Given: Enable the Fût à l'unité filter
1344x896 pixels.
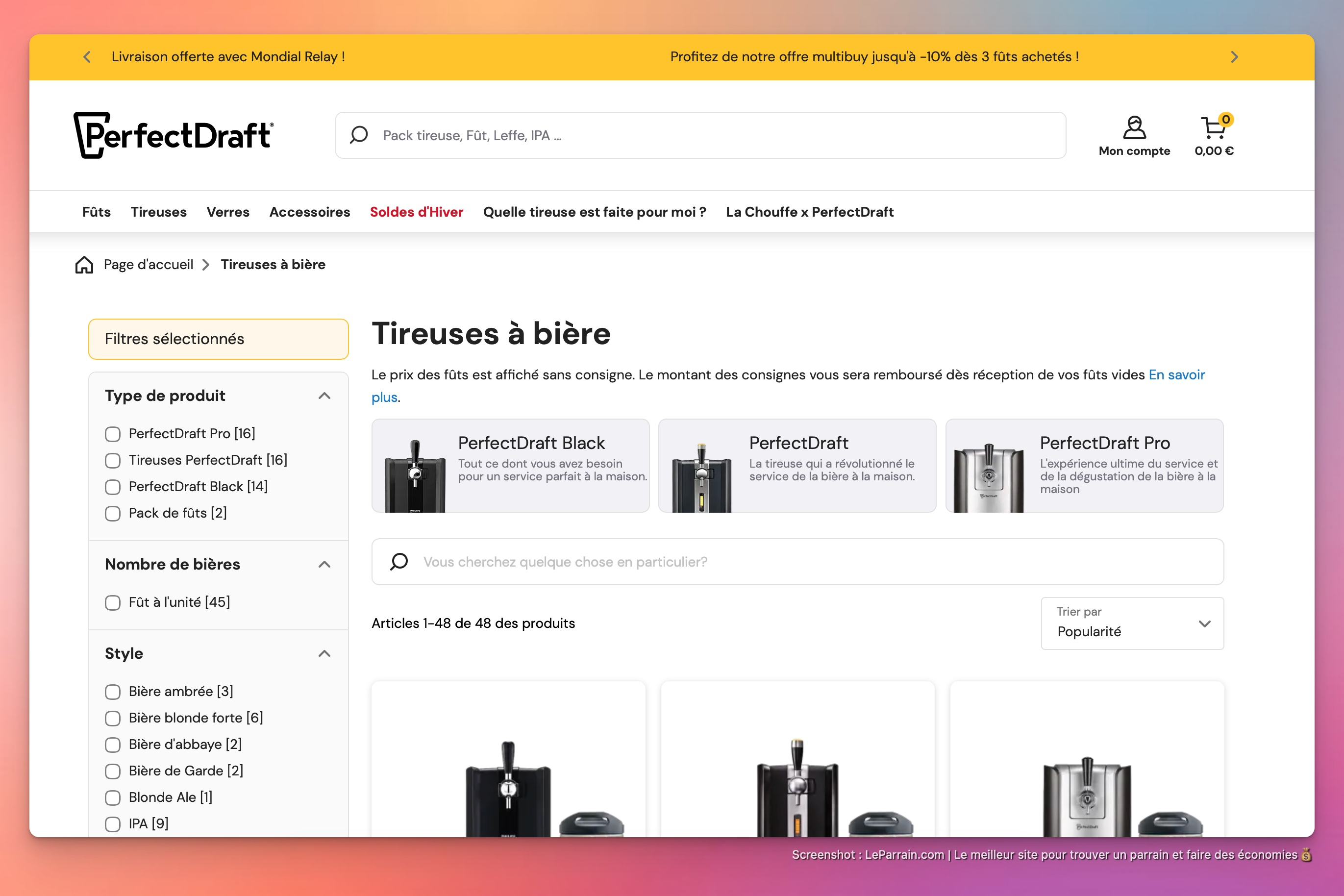Looking at the screenshot, I should [x=113, y=603].
